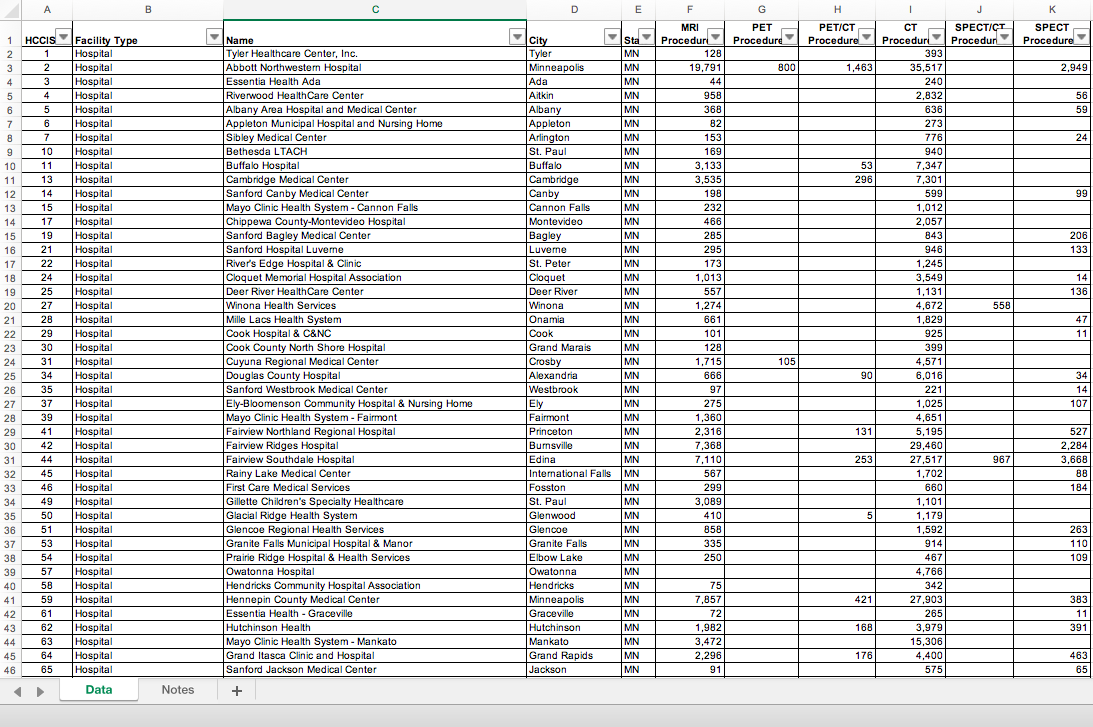Click the CT value 35,517

(x=910, y=68)
